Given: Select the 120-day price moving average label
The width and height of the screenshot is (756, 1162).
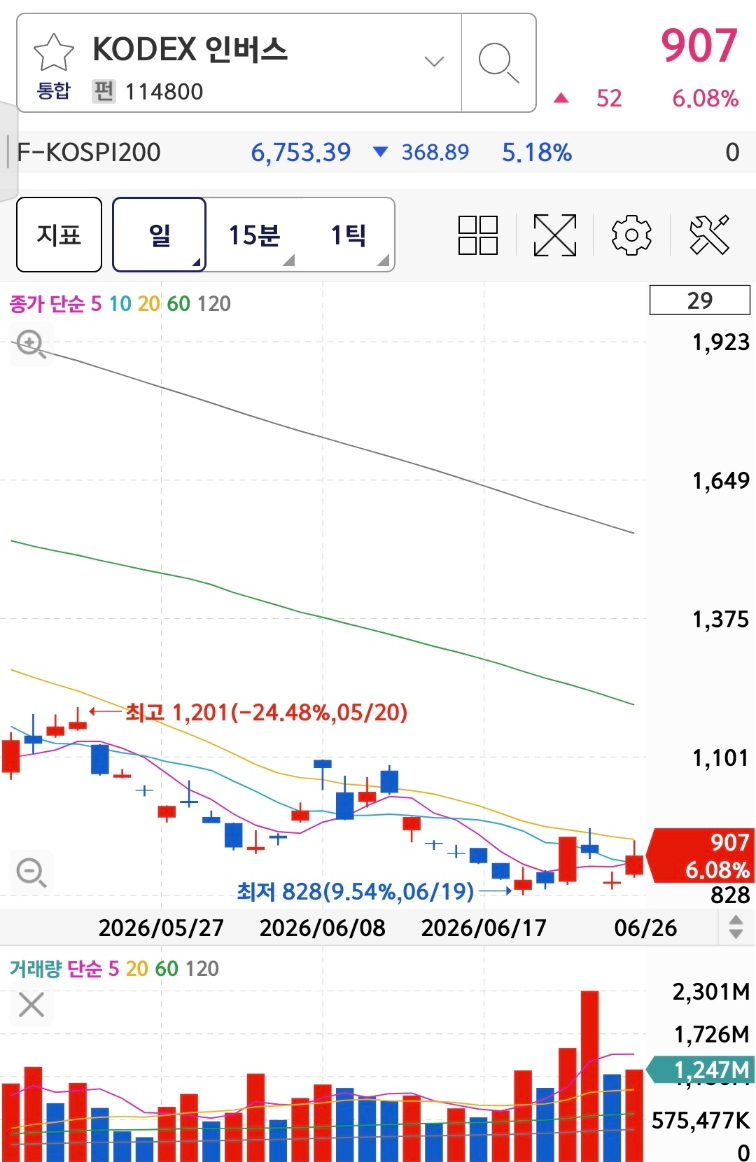Looking at the screenshot, I should point(214,303).
